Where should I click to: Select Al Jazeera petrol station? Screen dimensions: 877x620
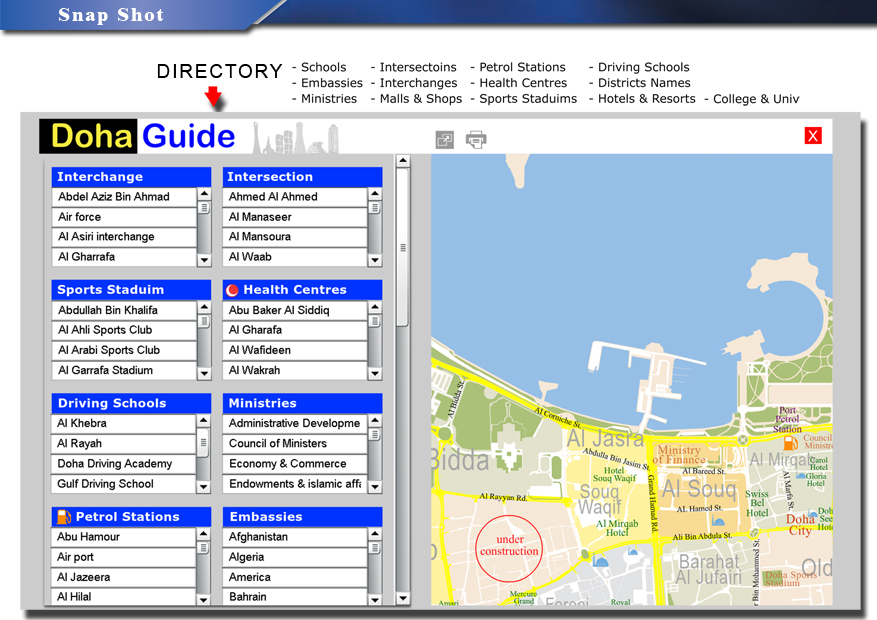pos(124,577)
